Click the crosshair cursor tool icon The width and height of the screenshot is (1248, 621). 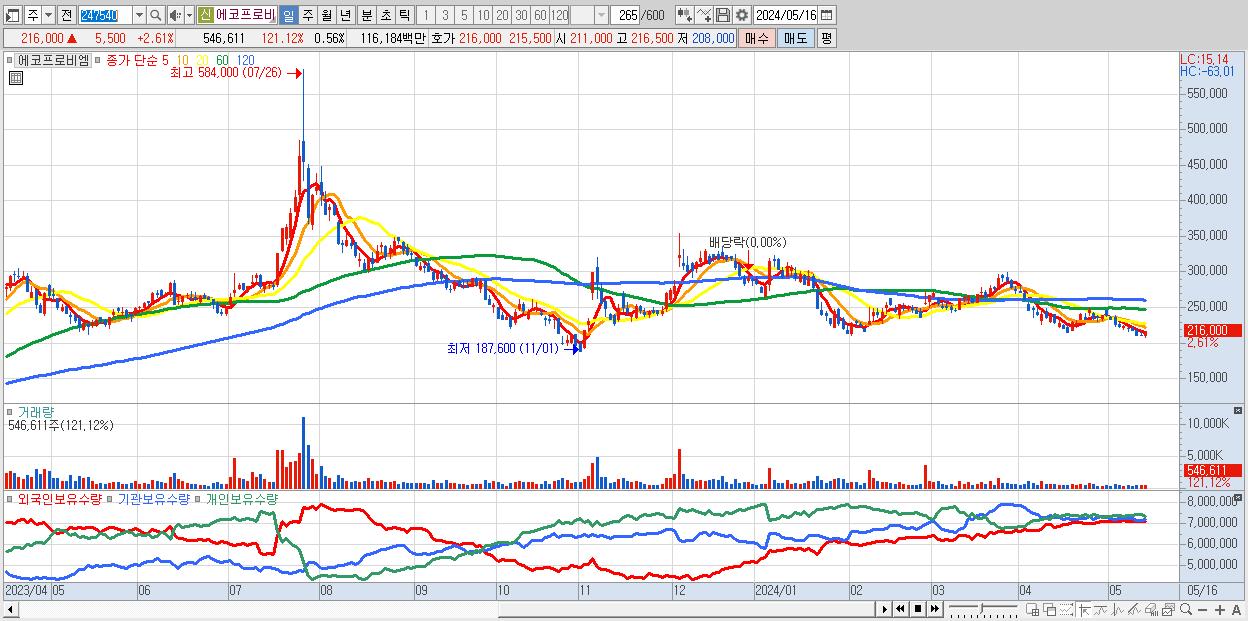[x=1084, y=609]
